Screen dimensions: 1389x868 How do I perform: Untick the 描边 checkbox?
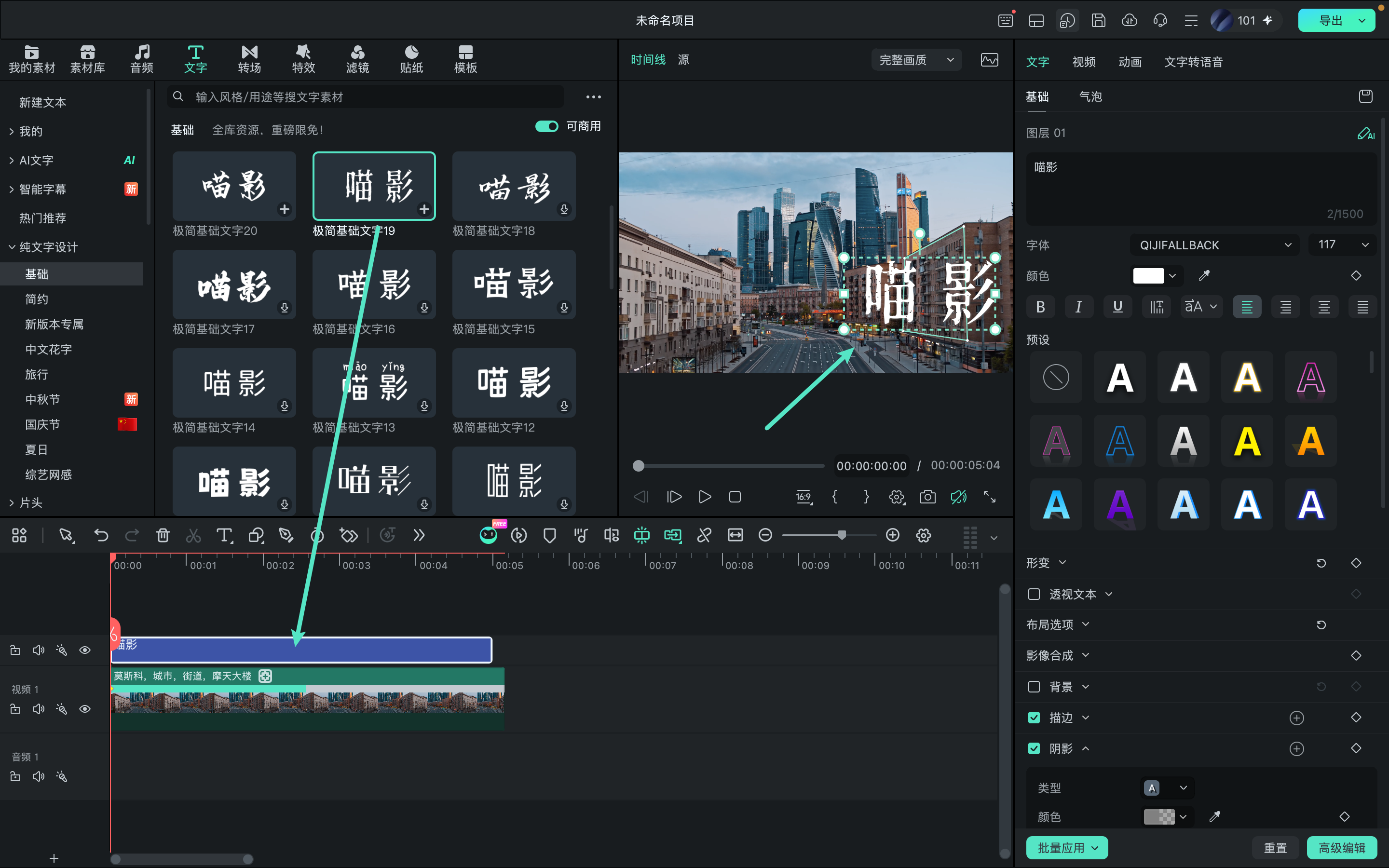[1034, 718]
